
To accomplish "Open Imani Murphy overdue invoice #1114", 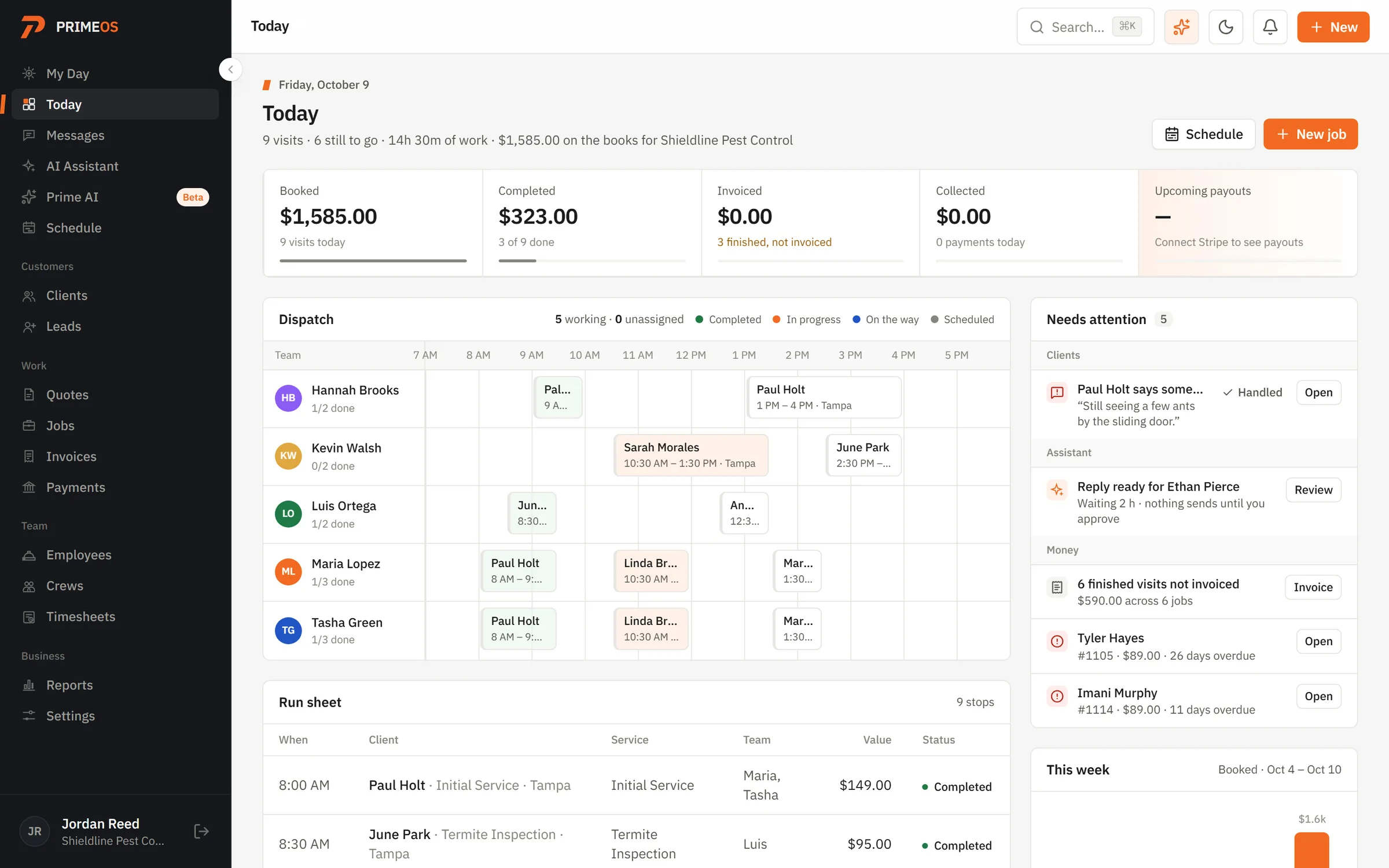I will coord(1318,696).
